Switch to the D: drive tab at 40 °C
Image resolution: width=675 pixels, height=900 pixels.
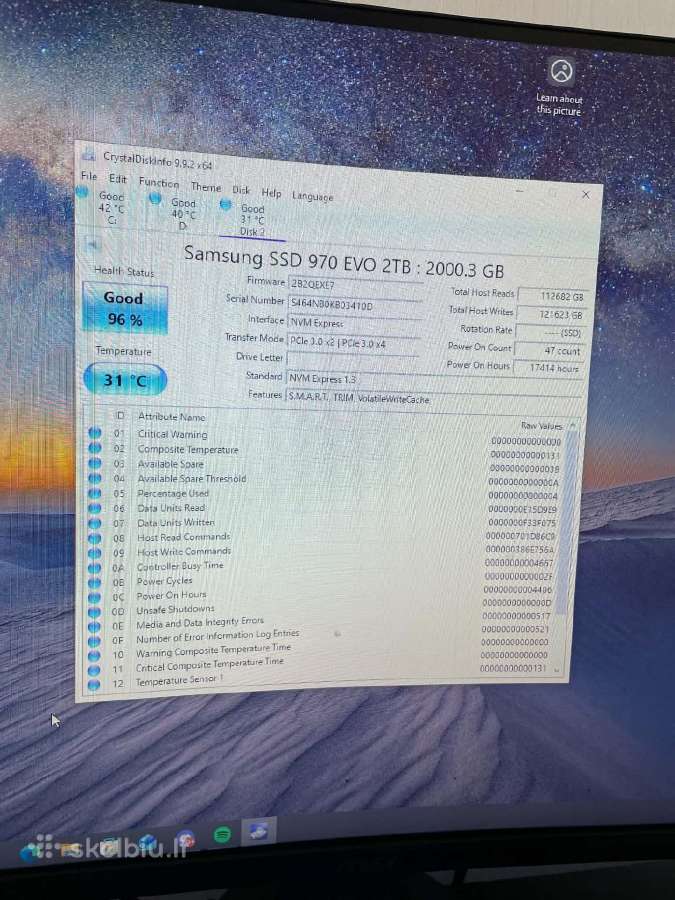(175, 212)
